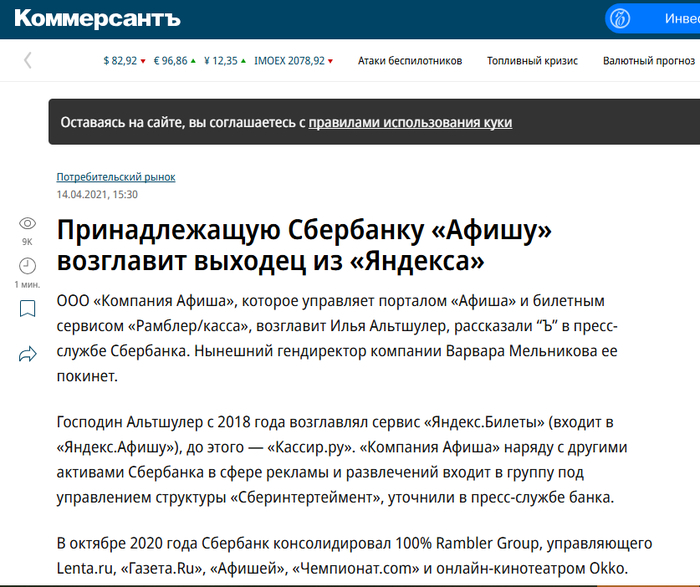700x587 pixels.
Task: Open the Атаки беспилотников topic
Action: coord(410,61)
